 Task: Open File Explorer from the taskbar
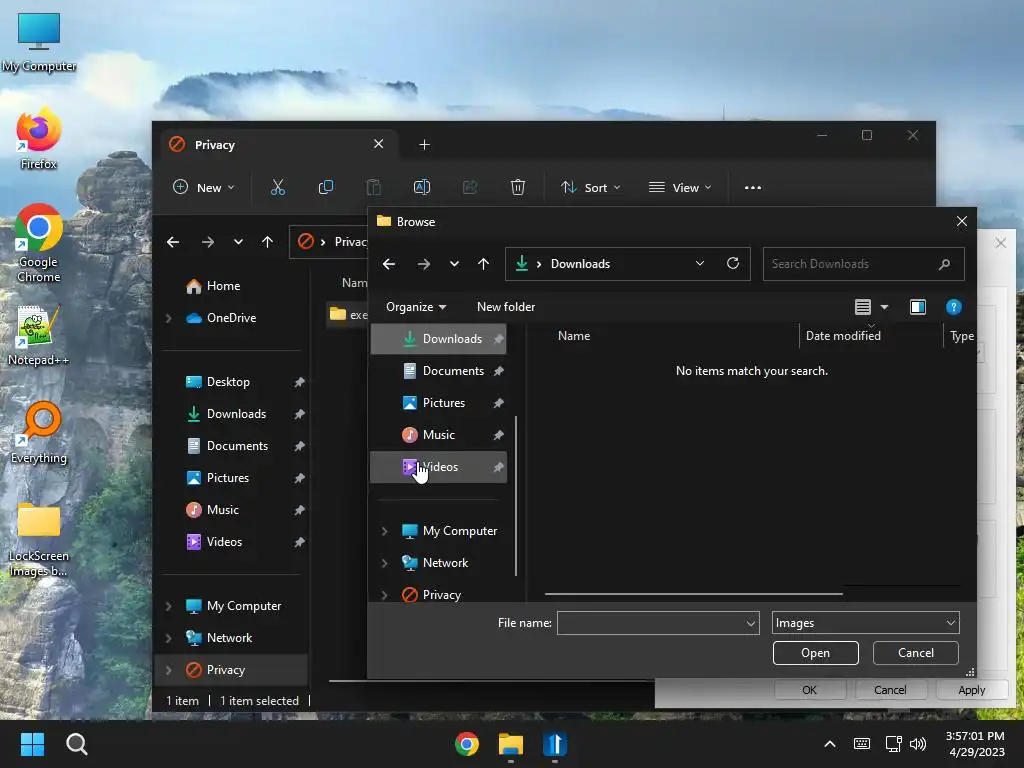[x=511, y=744]
